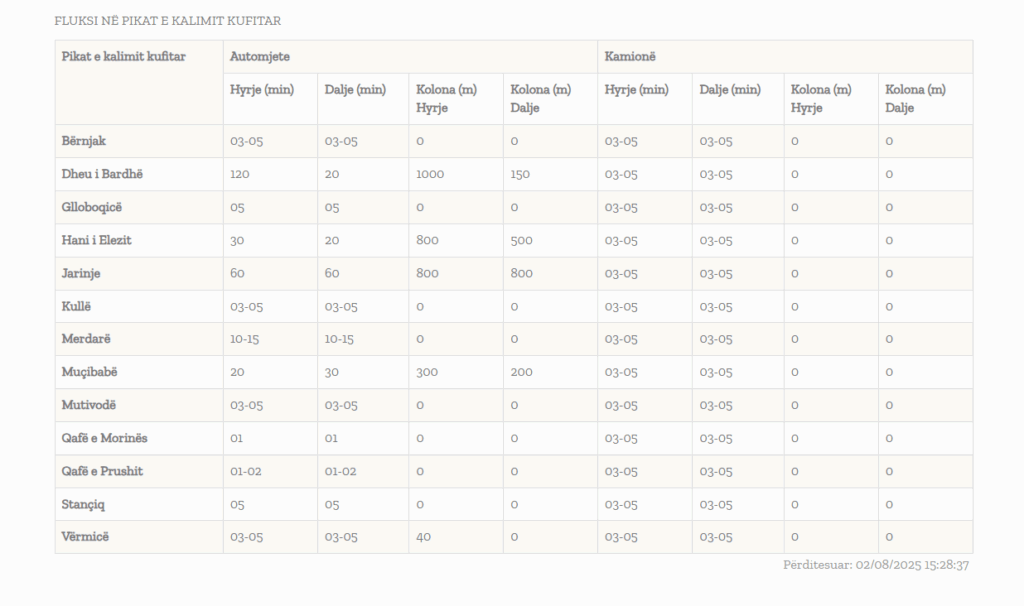Click the 120 entry wait value for Dheu i Bardhë

tap(240, 174)
